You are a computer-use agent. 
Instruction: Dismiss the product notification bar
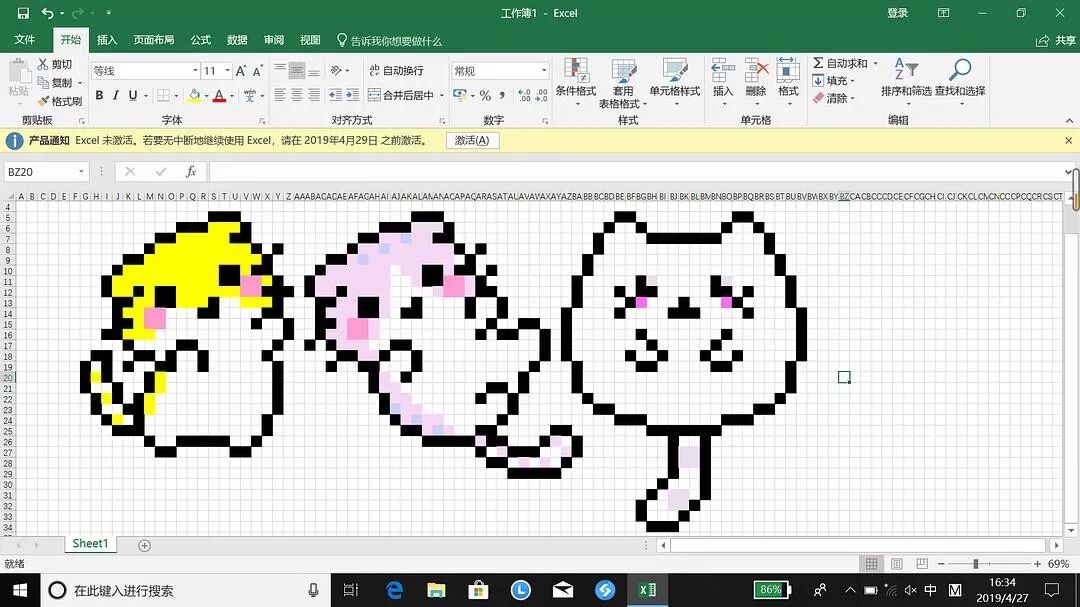click(1068, 141)
